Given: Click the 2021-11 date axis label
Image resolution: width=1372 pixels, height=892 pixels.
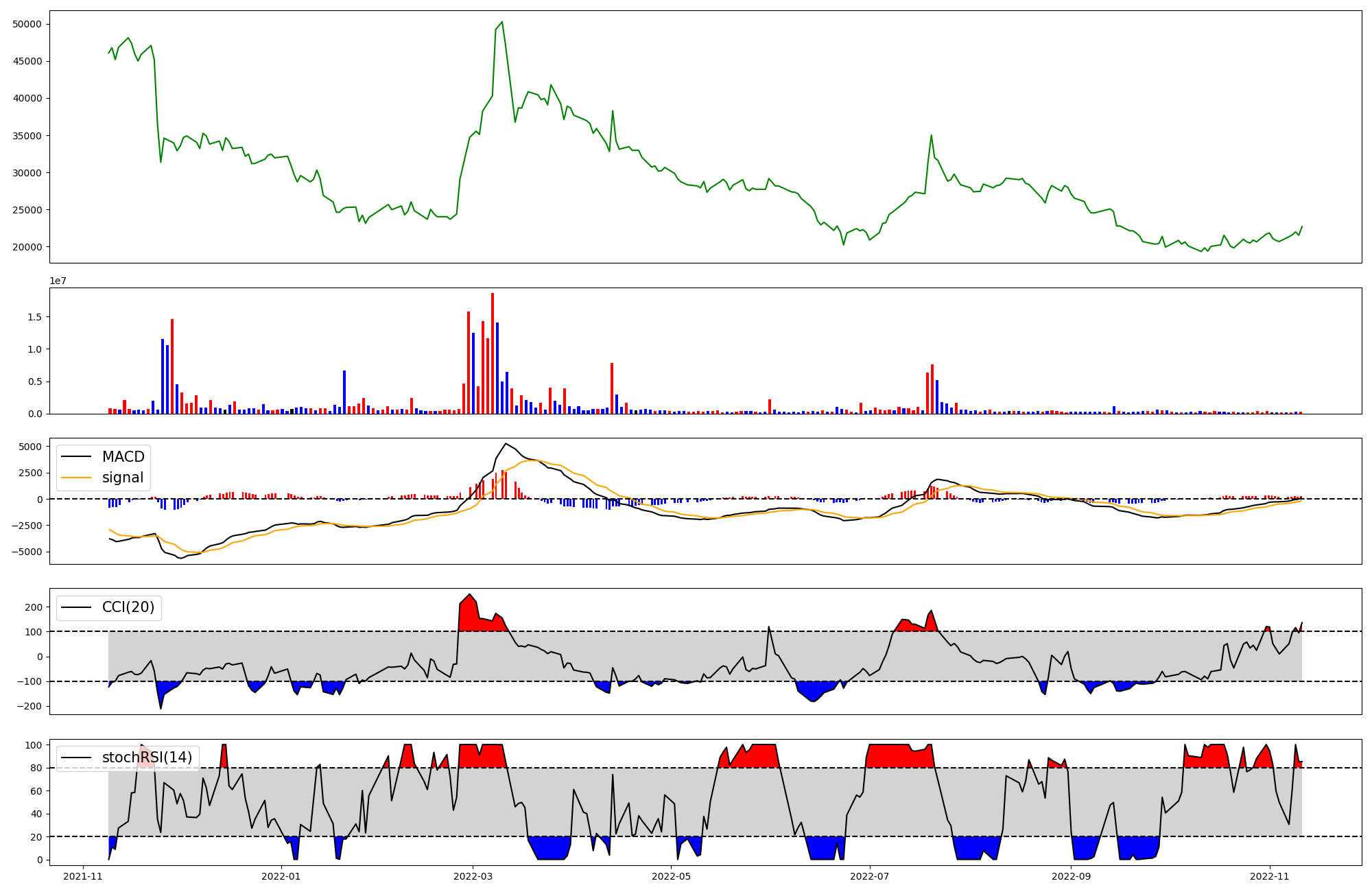Looking at the screenshot, I should [x=83, y=876].
